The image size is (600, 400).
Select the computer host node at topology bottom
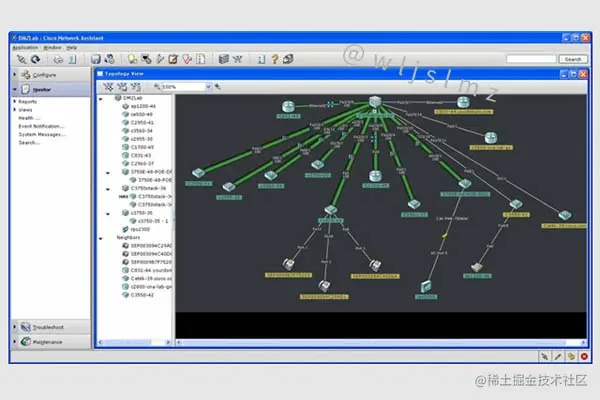426,286
